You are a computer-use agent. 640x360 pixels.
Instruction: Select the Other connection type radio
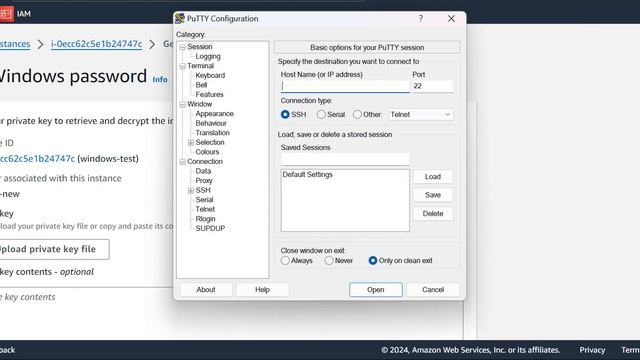pyautogui.click(x=357, y=115)
